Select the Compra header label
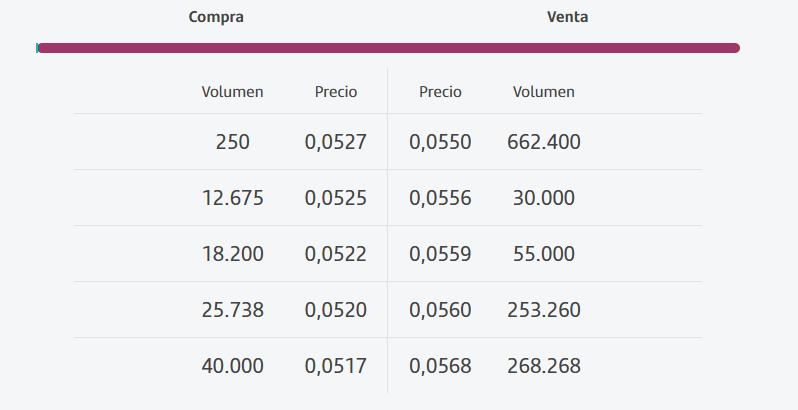This screenshot has height=410, width=798. pyautogui.click(x=216, y=17)
